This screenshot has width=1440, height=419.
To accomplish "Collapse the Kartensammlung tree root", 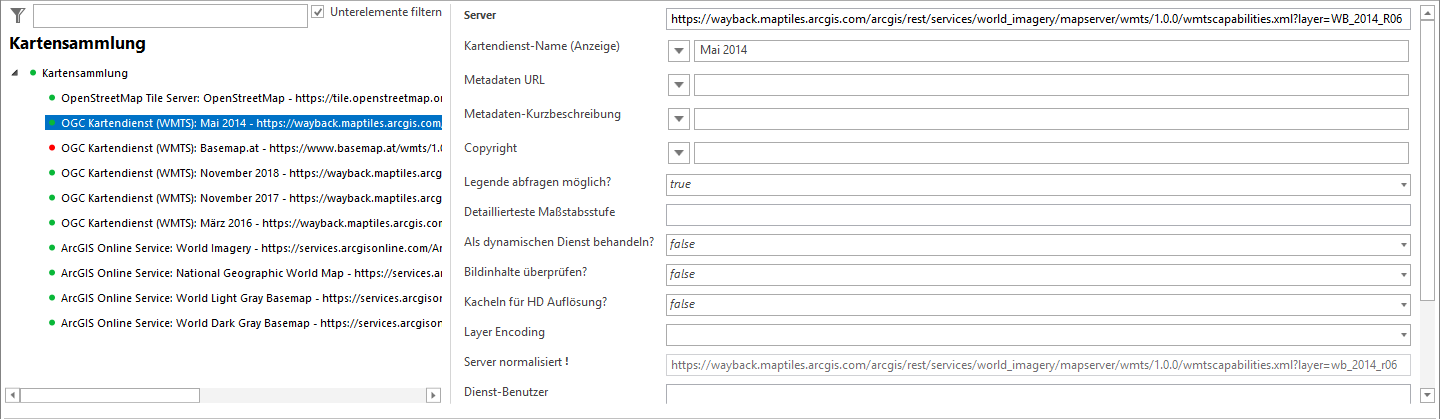I will tap(15, 73).
